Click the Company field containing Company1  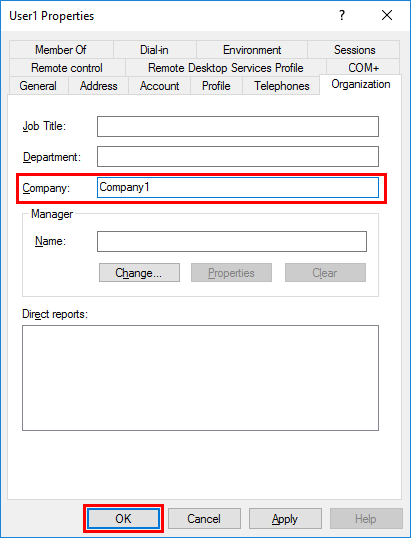pyautogui.click(x=238, y=187)
